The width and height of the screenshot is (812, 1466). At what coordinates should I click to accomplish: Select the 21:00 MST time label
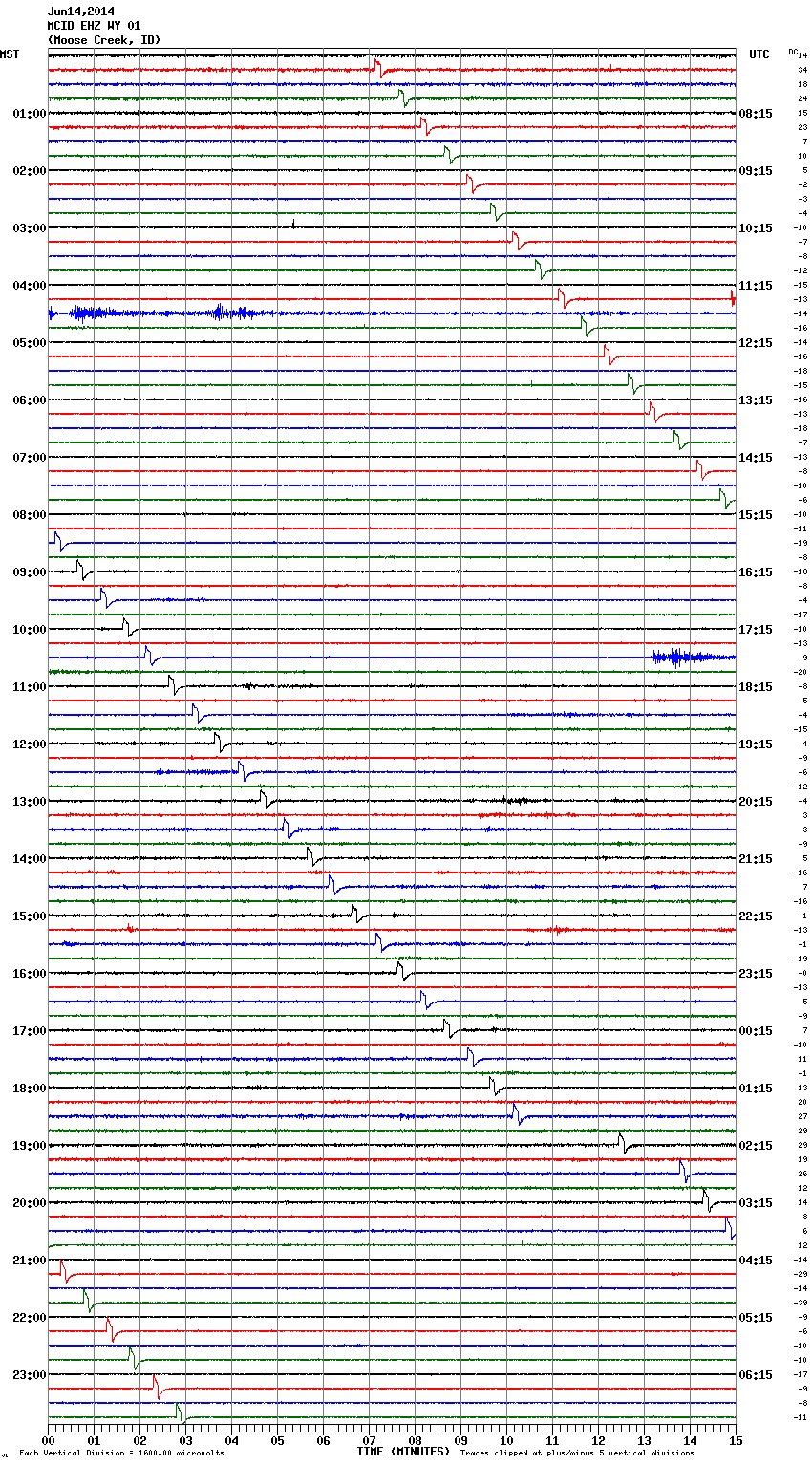click(x=30, y=1261)
